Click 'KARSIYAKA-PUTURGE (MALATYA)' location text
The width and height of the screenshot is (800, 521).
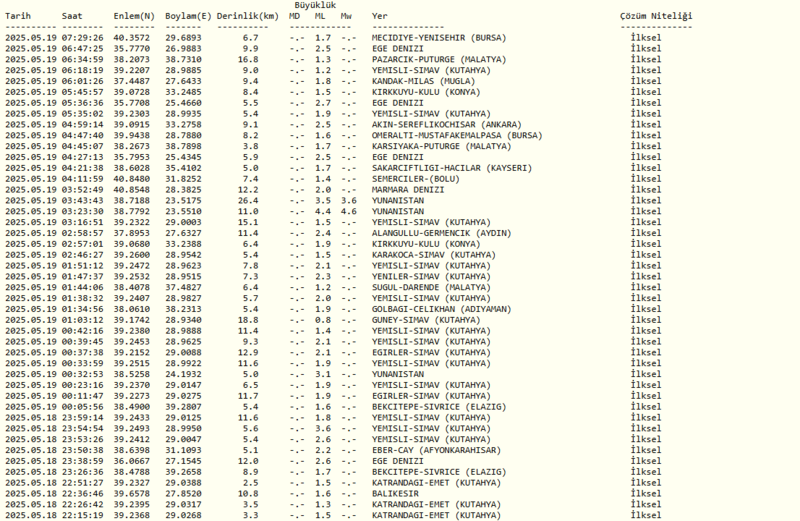point(441,146)
